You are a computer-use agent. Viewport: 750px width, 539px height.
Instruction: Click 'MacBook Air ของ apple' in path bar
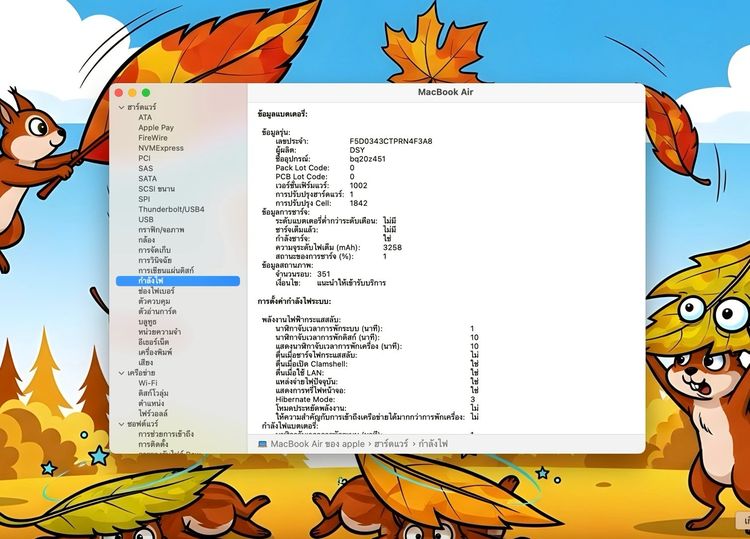(x=318, y=444)
